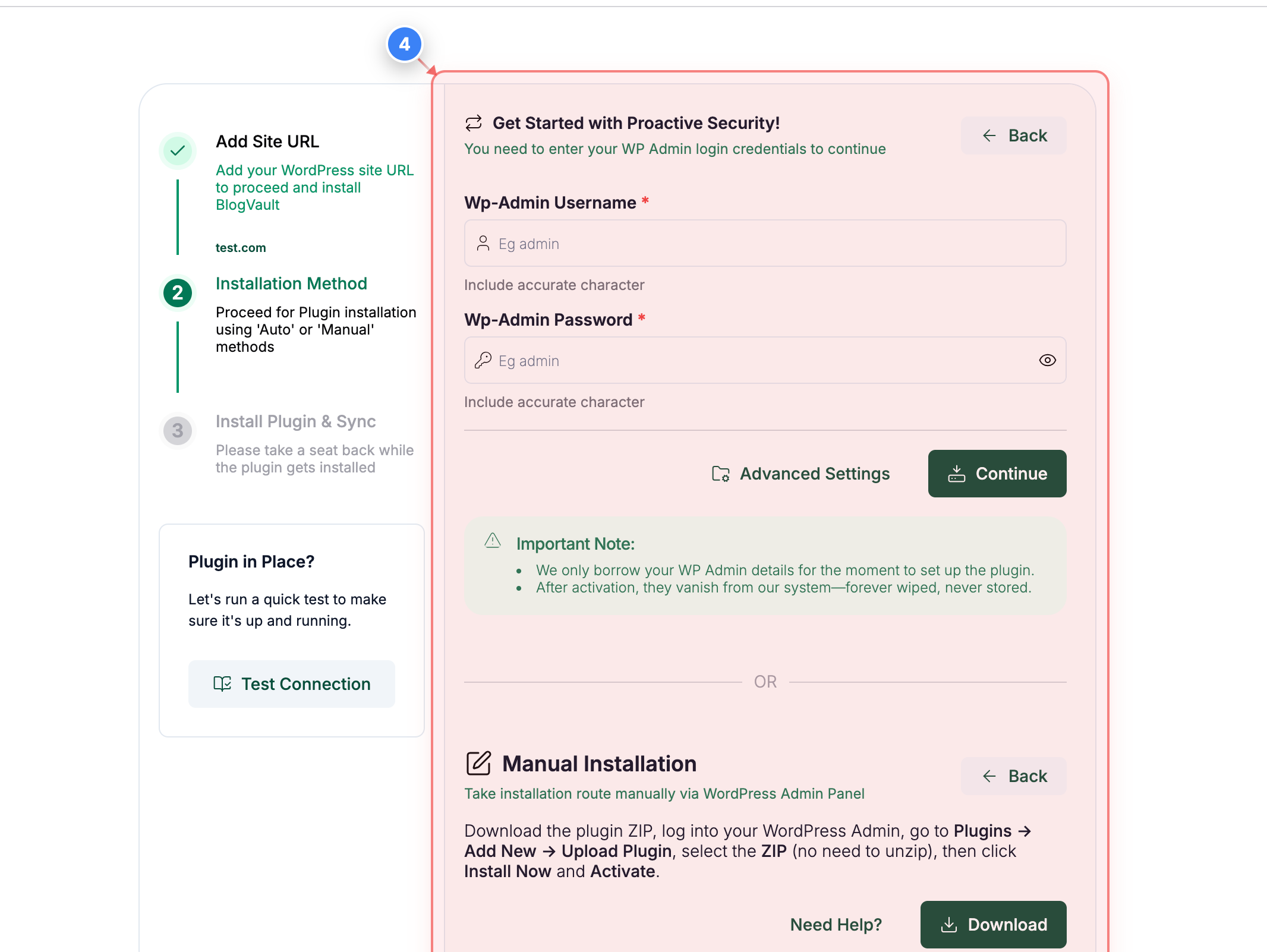Click the back arrow beside Get Started heading
1267x952 pixels.
[989, 135]
